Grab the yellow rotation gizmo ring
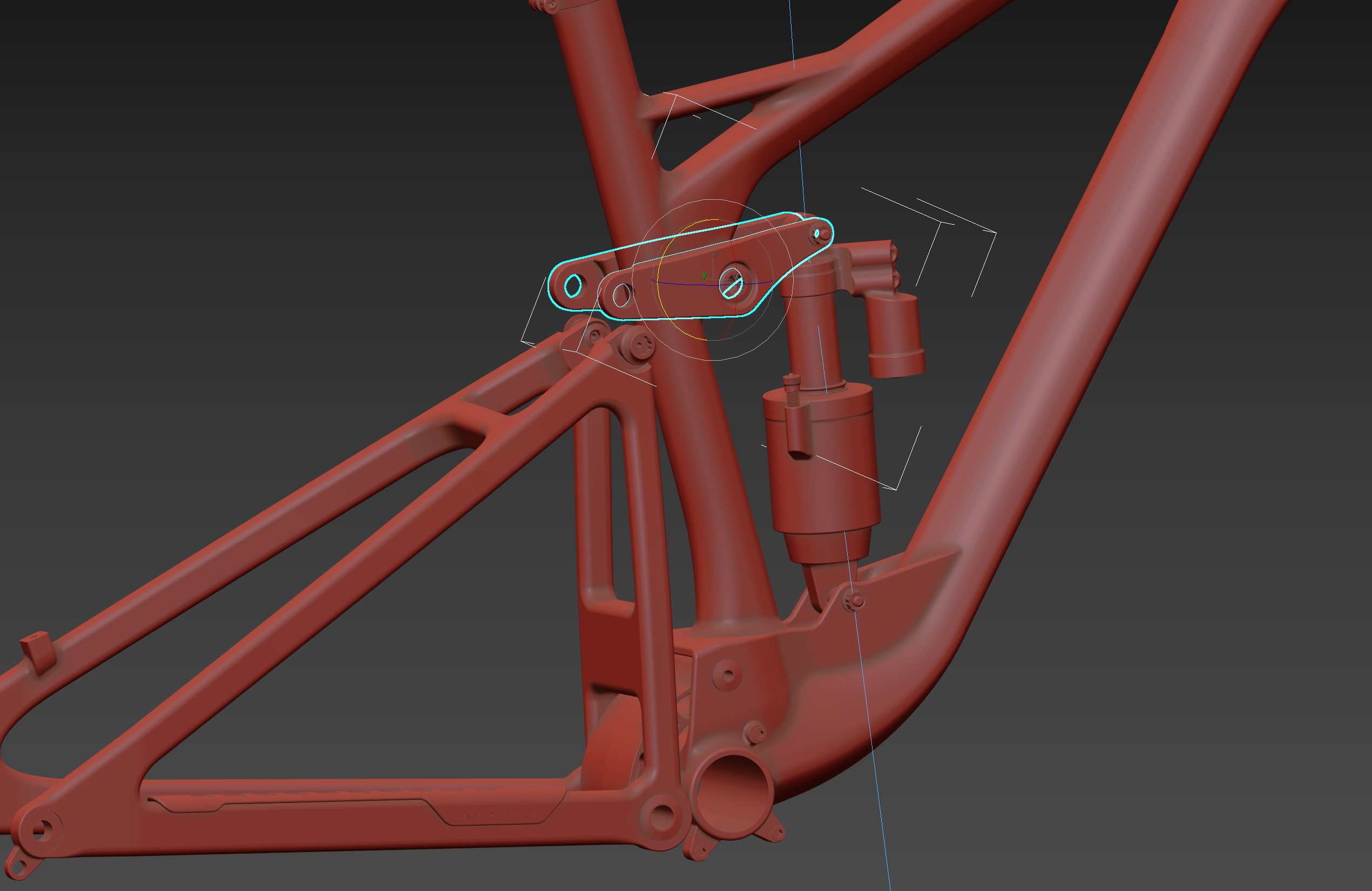 point(658,281)
